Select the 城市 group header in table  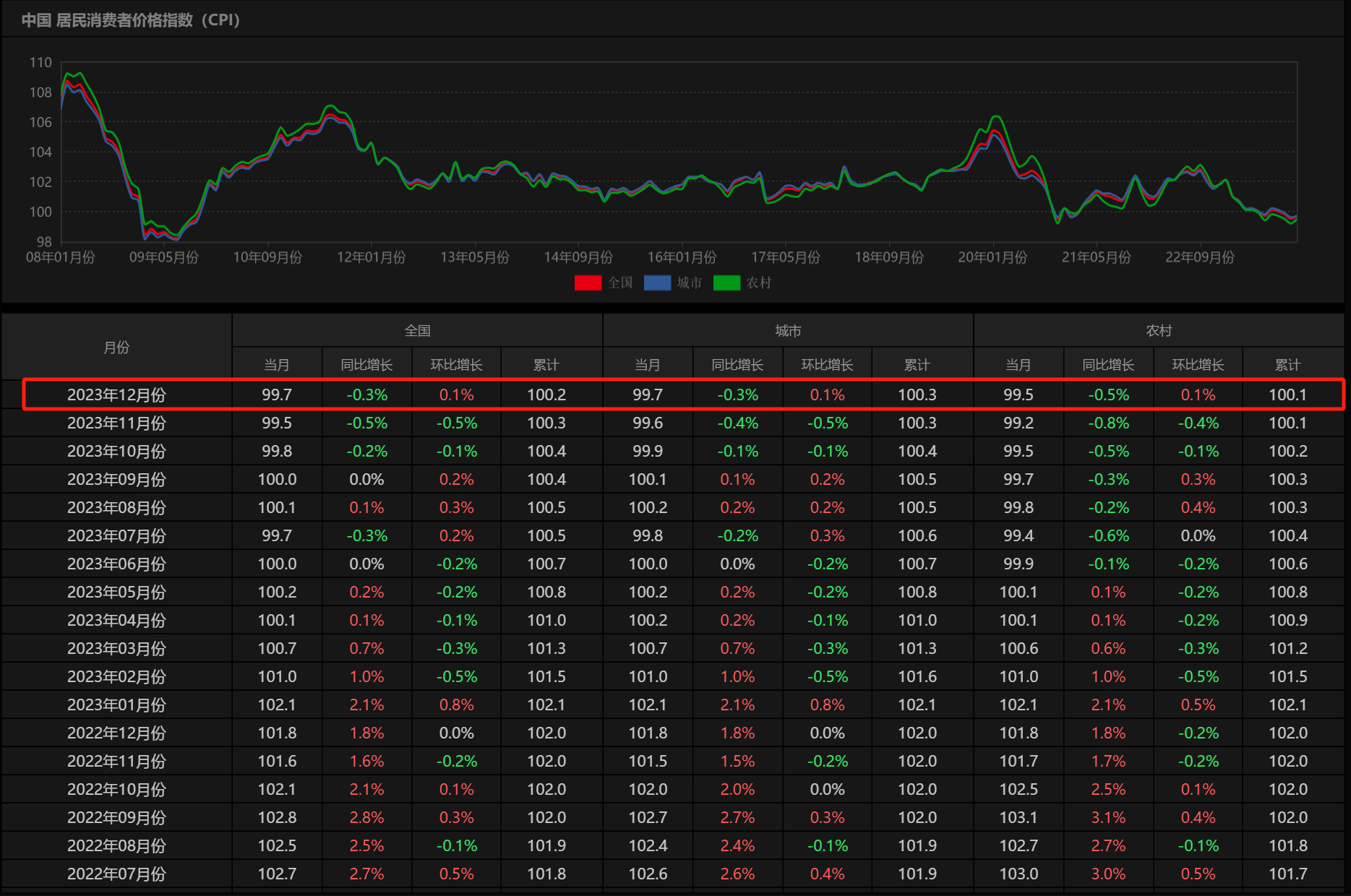[x=788, y=331]
